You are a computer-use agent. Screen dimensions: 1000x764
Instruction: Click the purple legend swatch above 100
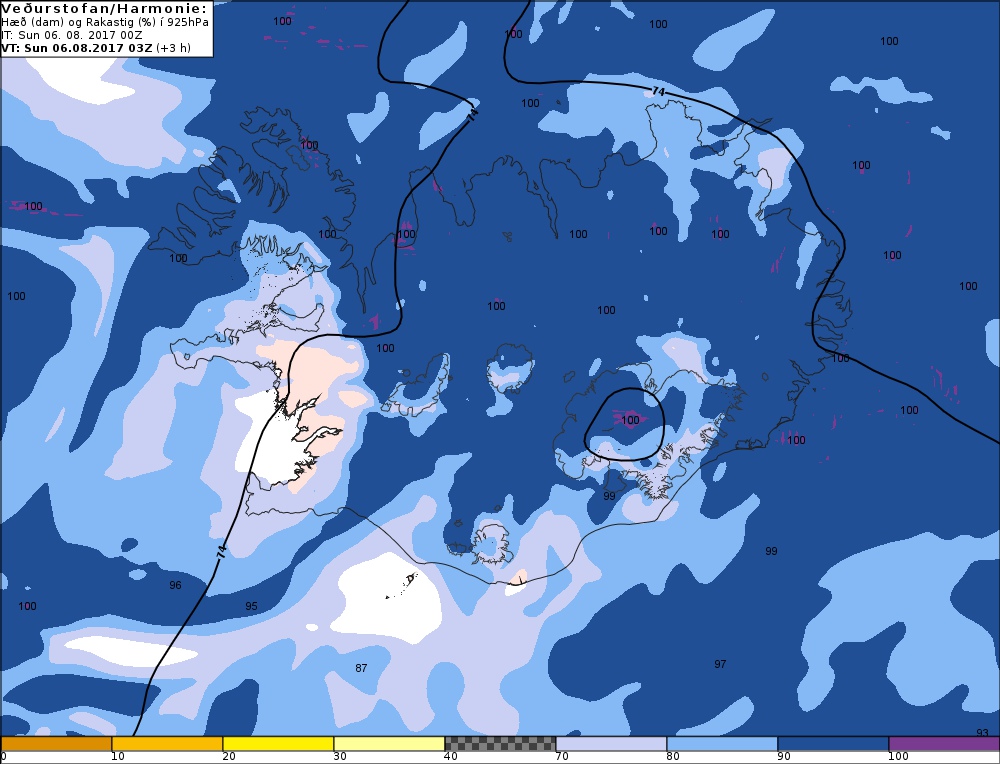point(944,744)
